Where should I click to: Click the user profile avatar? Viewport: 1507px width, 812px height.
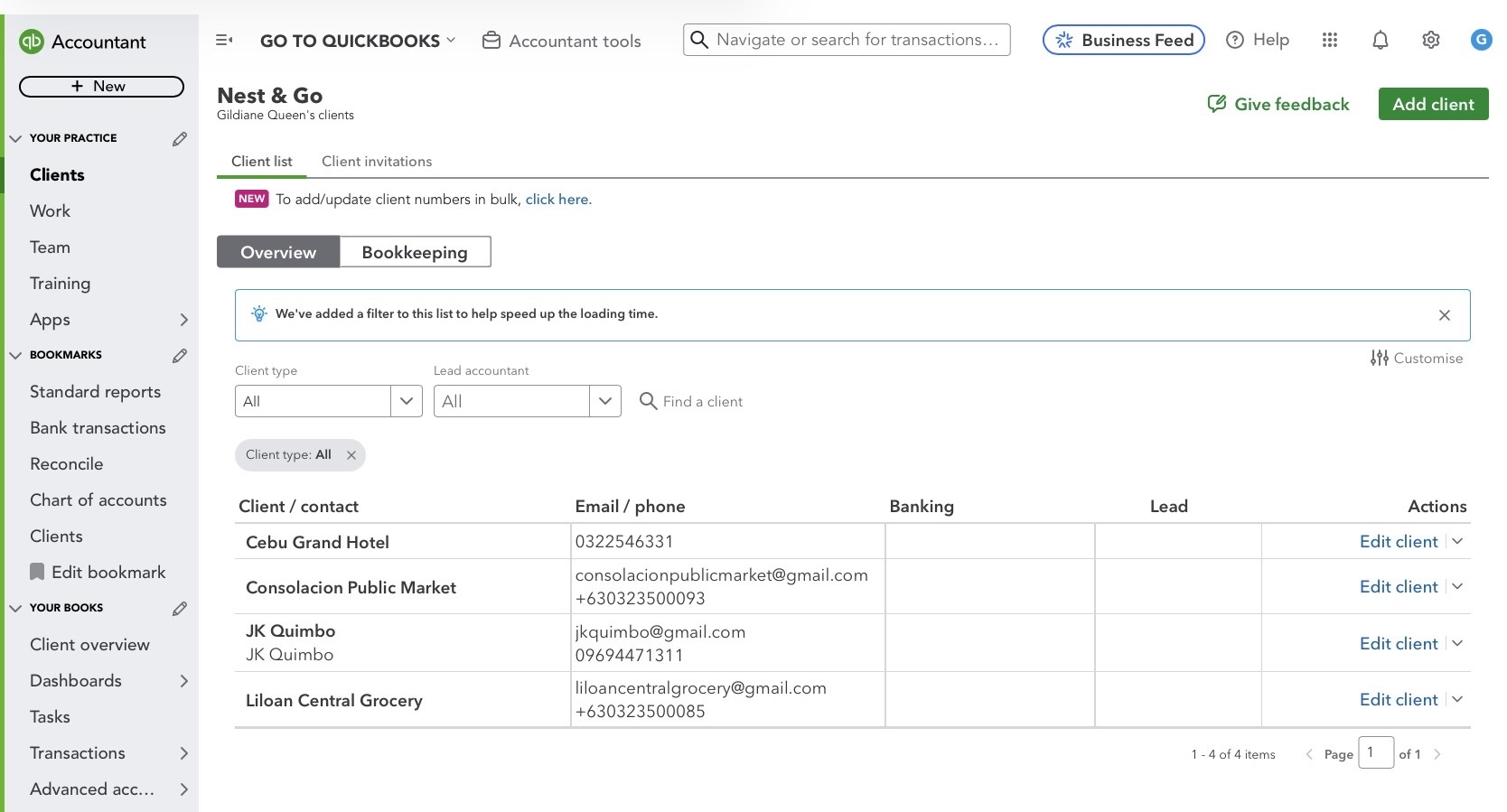[x=1481, y=40]
